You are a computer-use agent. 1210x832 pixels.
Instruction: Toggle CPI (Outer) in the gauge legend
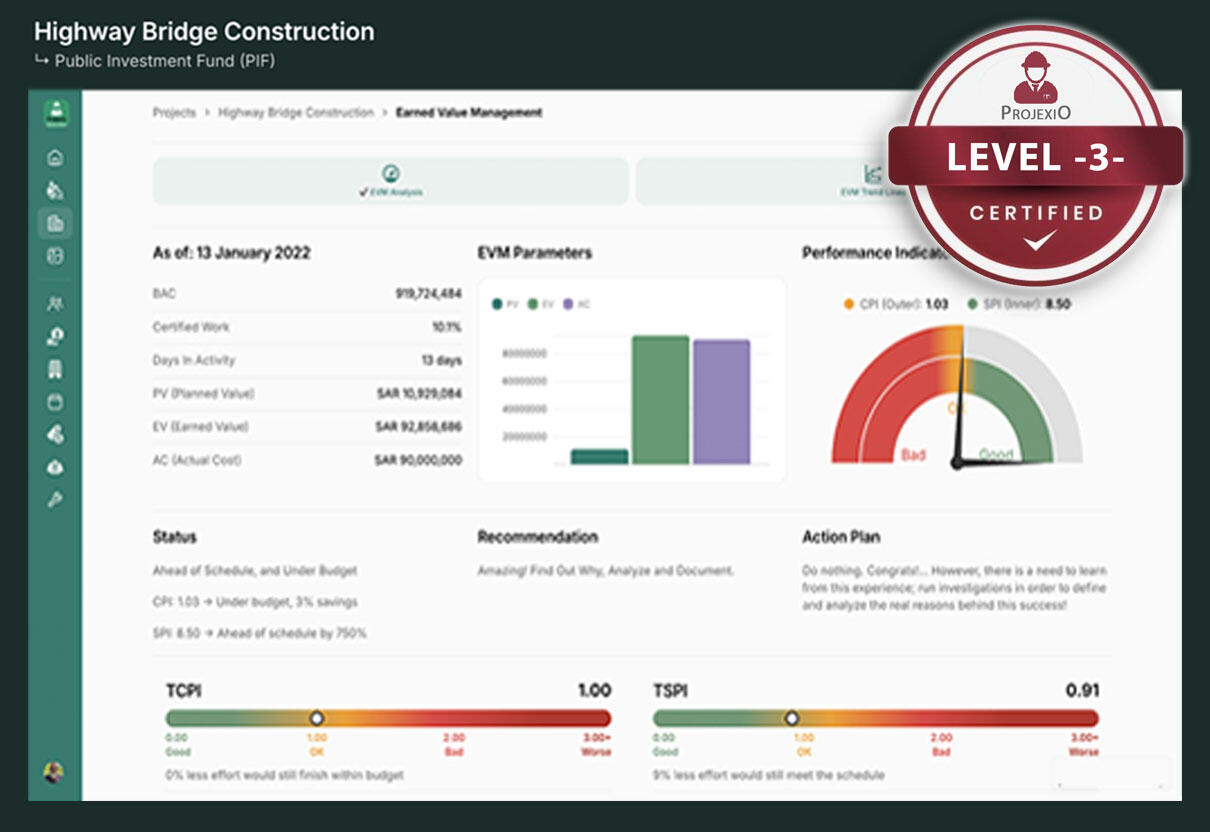point(896,304)
